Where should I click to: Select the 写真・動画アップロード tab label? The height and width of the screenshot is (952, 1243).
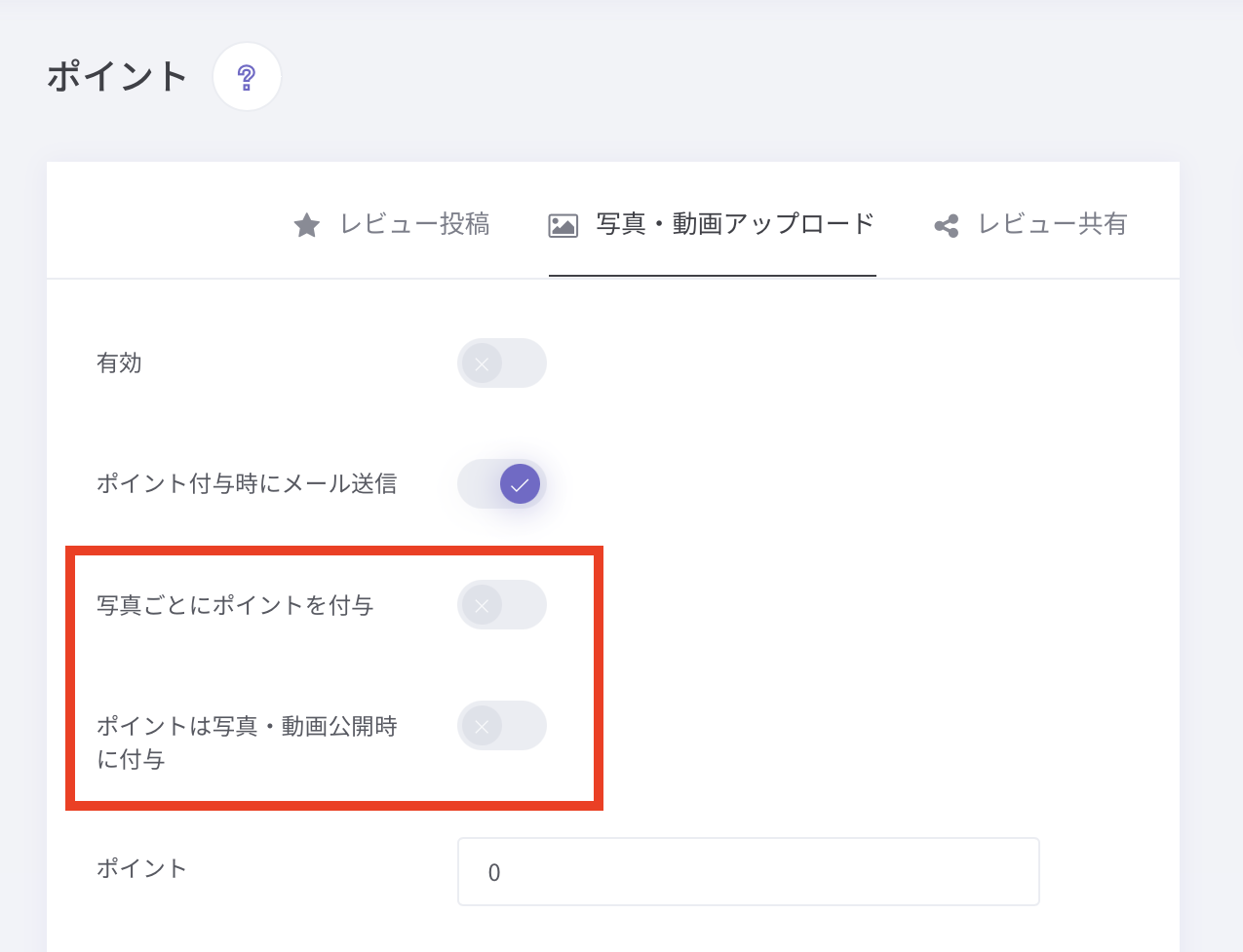point(735,224)
